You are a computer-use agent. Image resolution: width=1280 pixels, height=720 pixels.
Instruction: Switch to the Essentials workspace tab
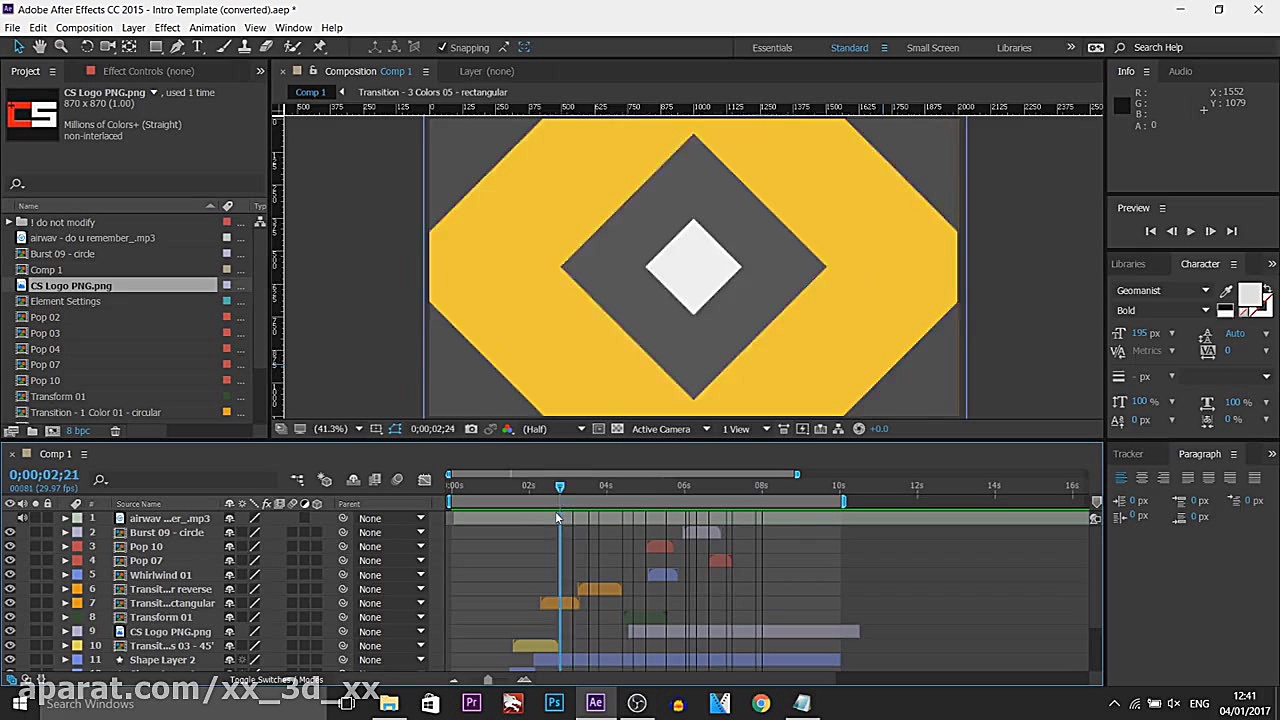772,47
